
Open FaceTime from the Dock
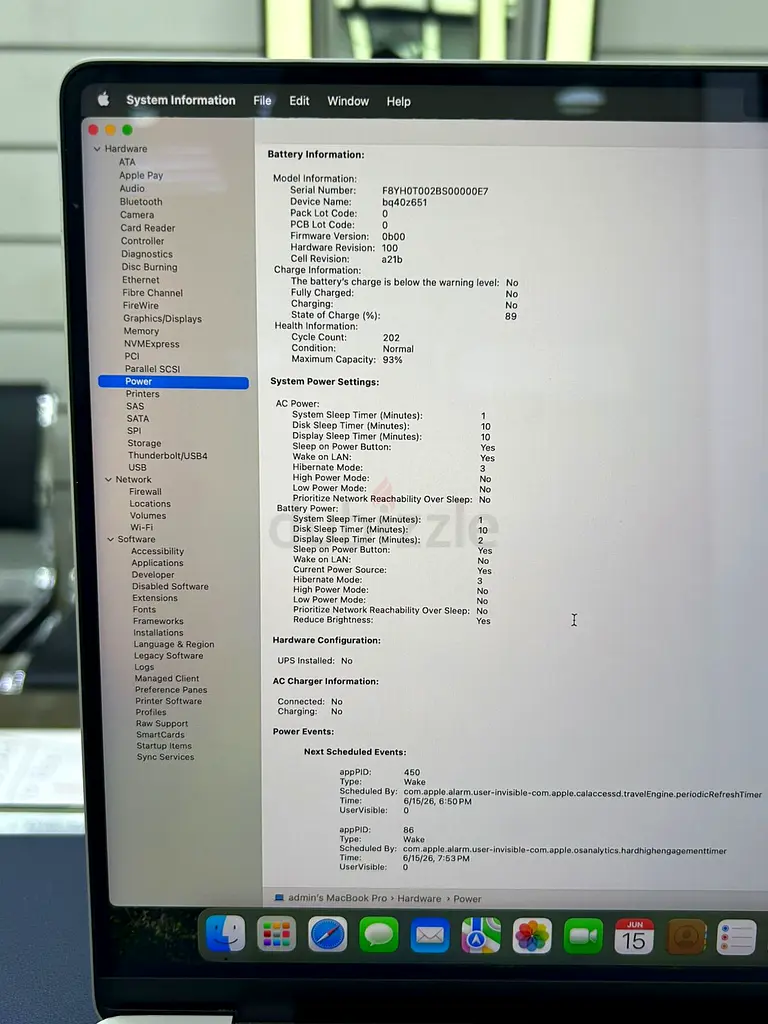(583, 936)
